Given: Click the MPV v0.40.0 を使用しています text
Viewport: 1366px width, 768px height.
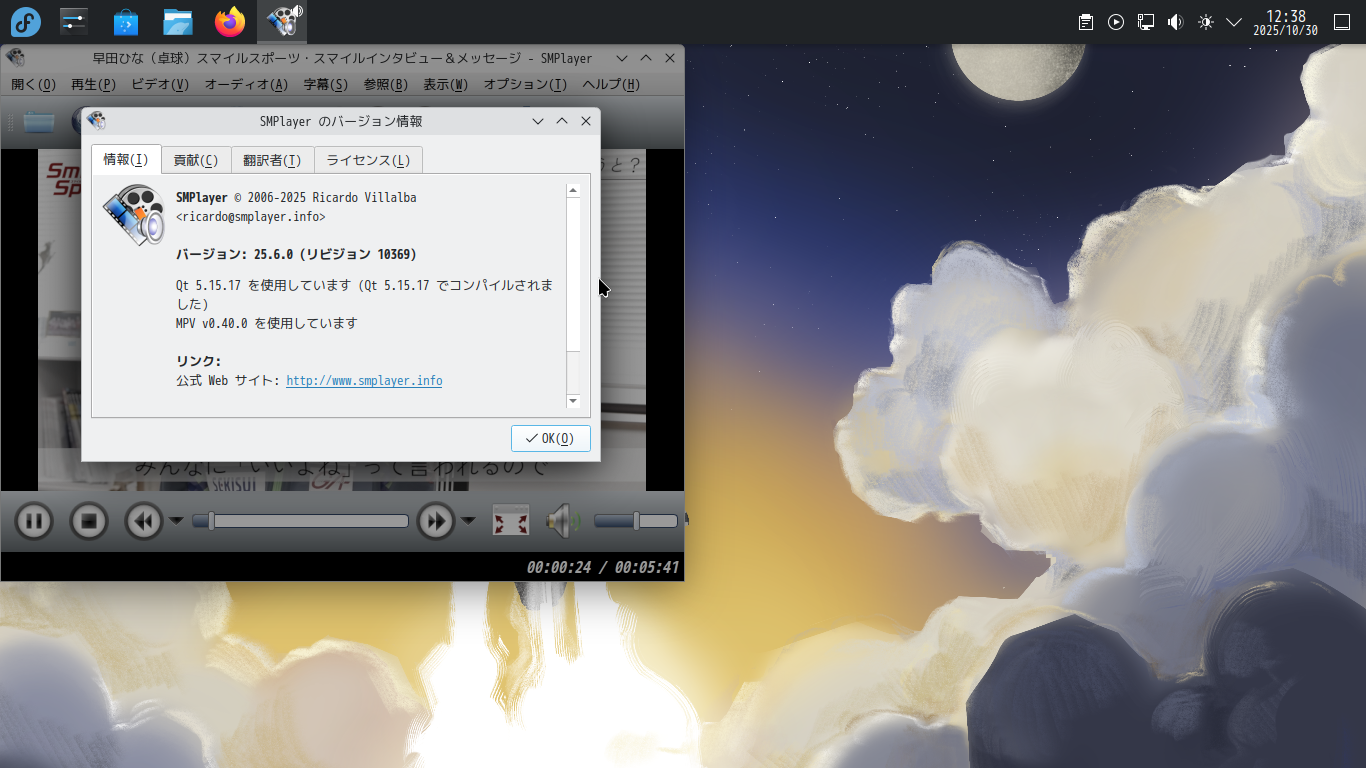Looking at the screenshot, I should coord(267,323).
